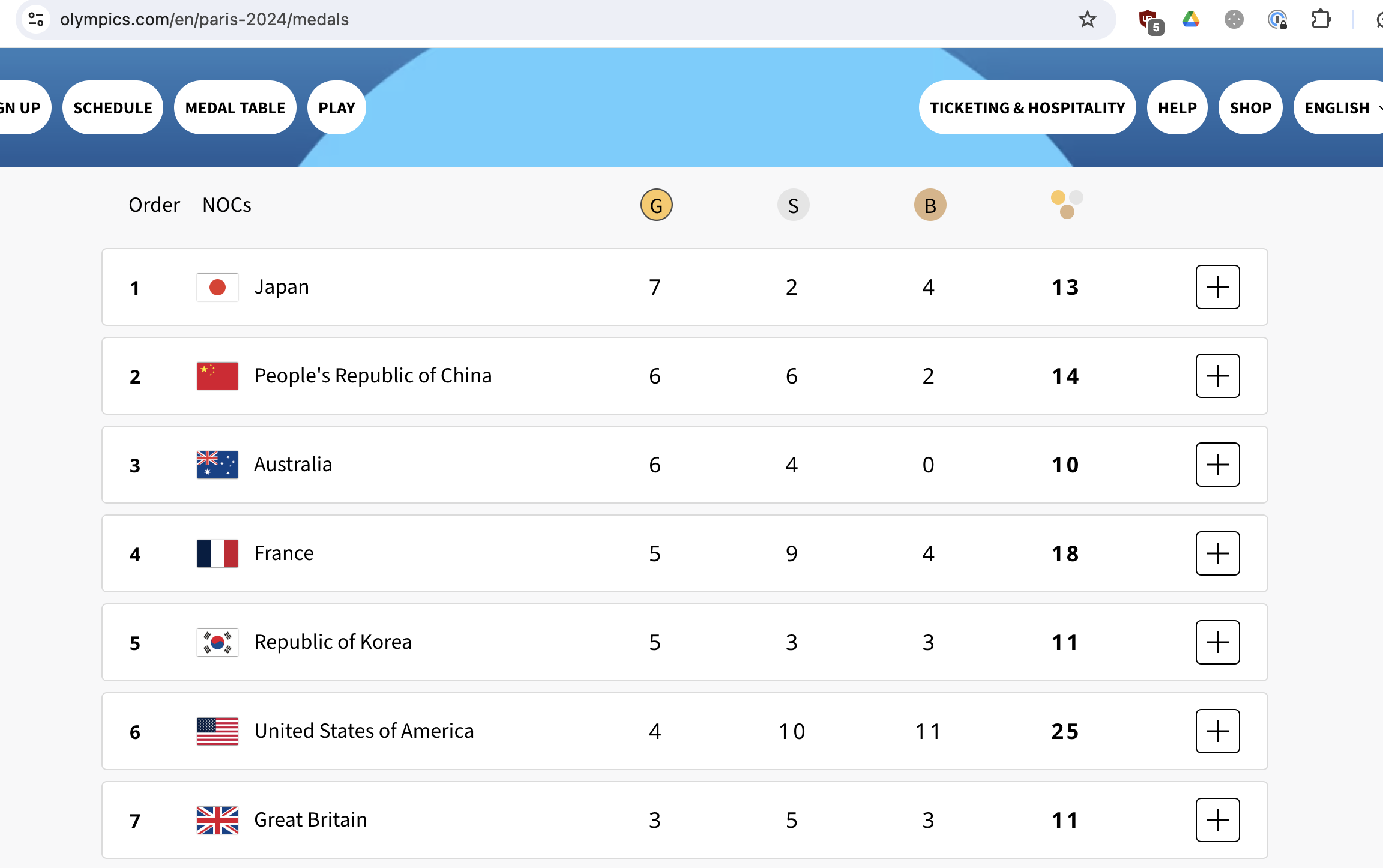The height and width of the screenshot is (868, 1383).
Task: Sort by gold medal G icon
Action: coord(656,205)
